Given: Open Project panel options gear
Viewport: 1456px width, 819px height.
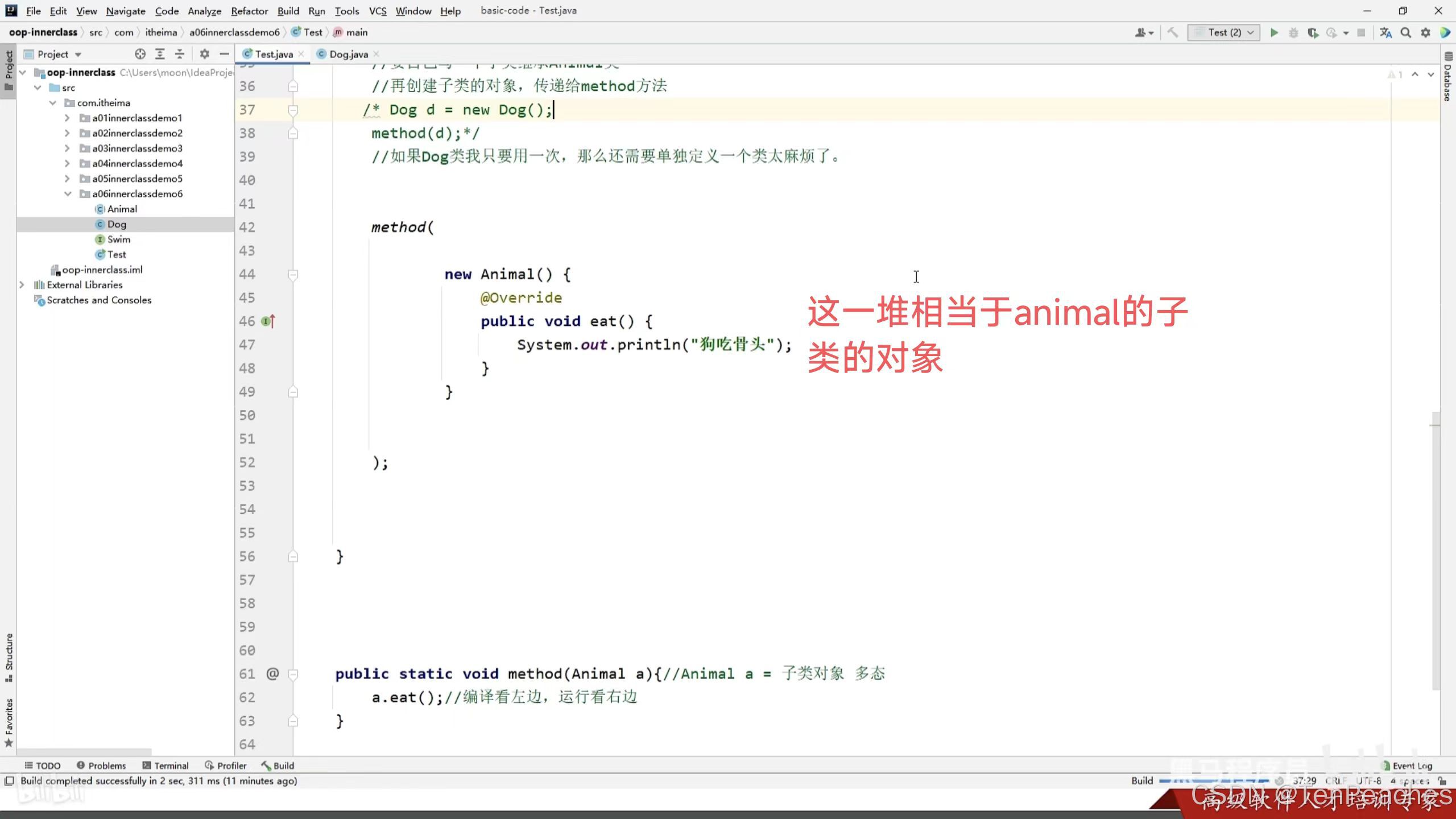Looking at the screenshot, I should click(x=205, y=54).
